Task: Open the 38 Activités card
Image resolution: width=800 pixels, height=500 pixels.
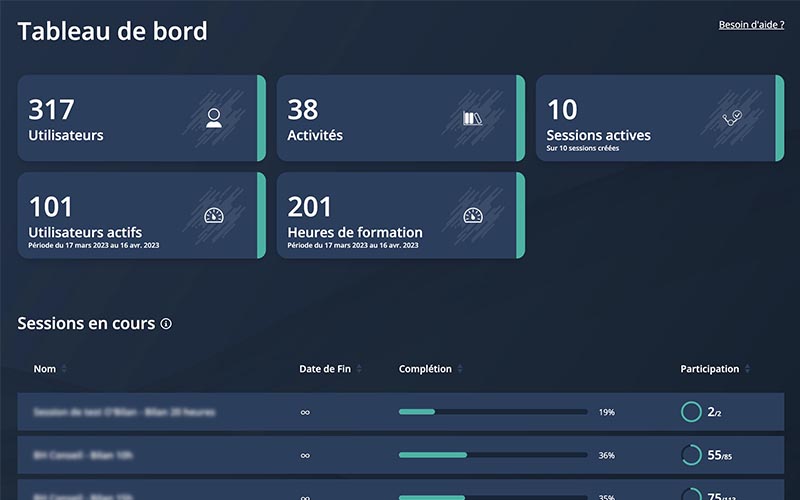Action: [401, 118]
